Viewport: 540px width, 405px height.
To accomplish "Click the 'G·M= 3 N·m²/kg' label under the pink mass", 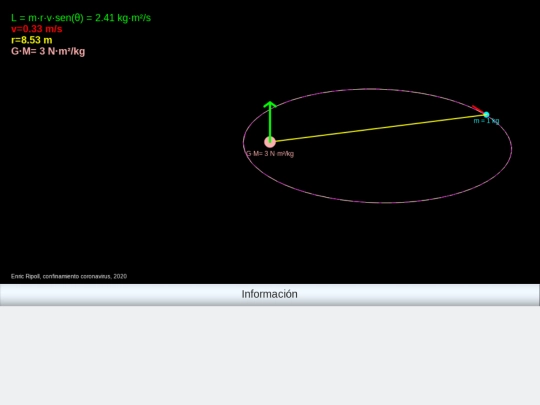I will click(x=270, y=154).
